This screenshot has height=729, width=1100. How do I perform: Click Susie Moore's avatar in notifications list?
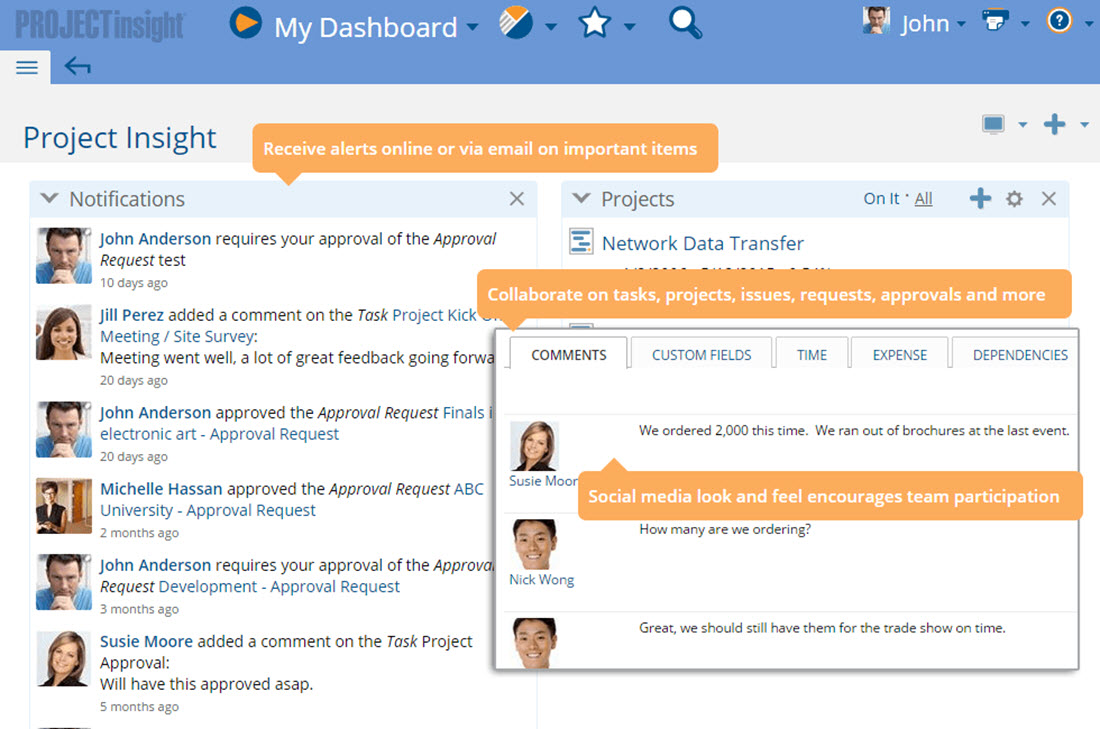64,659
